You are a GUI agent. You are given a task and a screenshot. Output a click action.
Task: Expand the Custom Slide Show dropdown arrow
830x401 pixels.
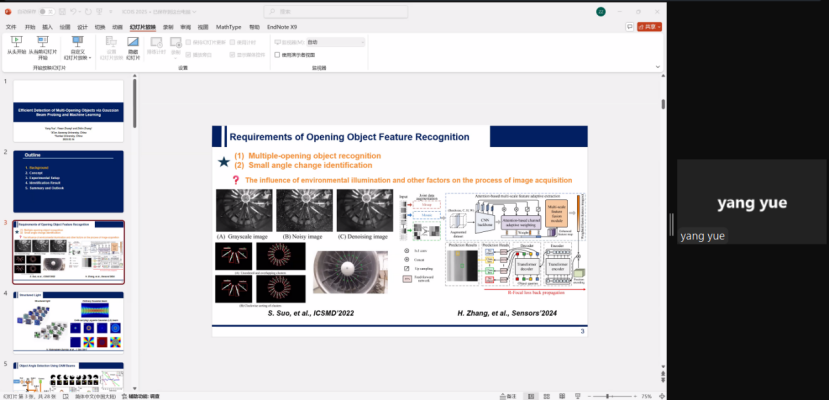coord(90,58)
